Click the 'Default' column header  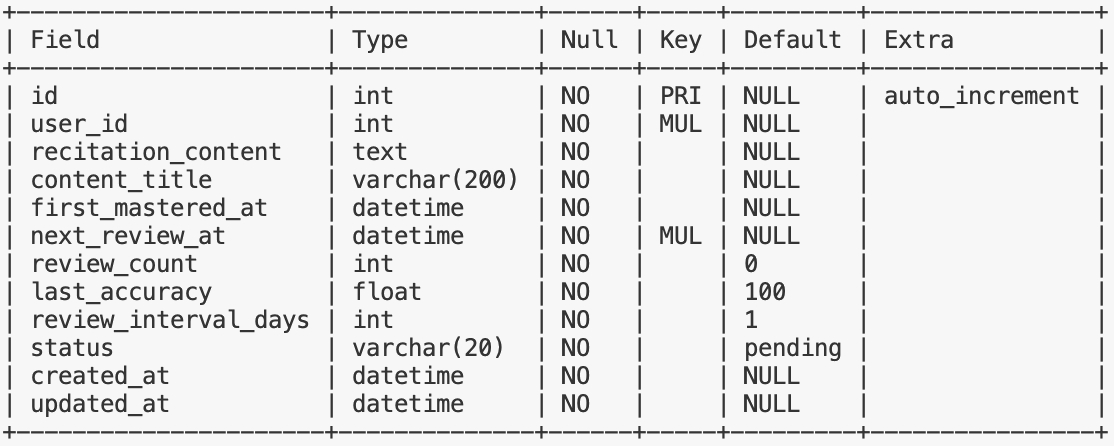792,40
